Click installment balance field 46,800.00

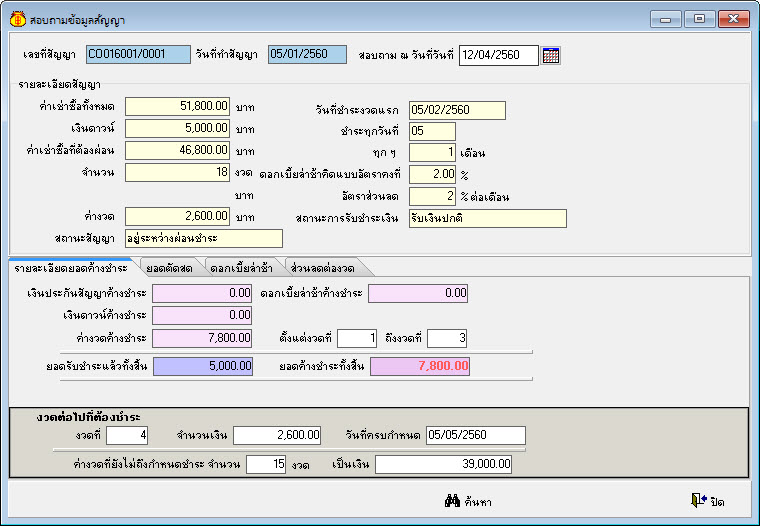click(x=177, y=150)
